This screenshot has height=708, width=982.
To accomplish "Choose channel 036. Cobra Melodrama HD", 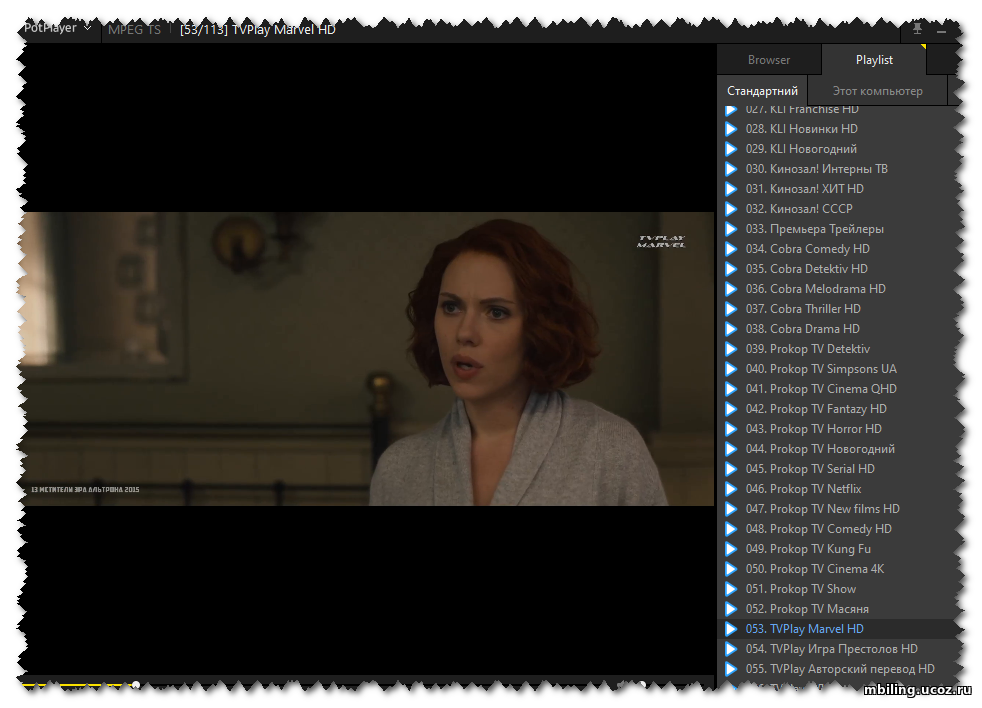I will pos(837,289).
